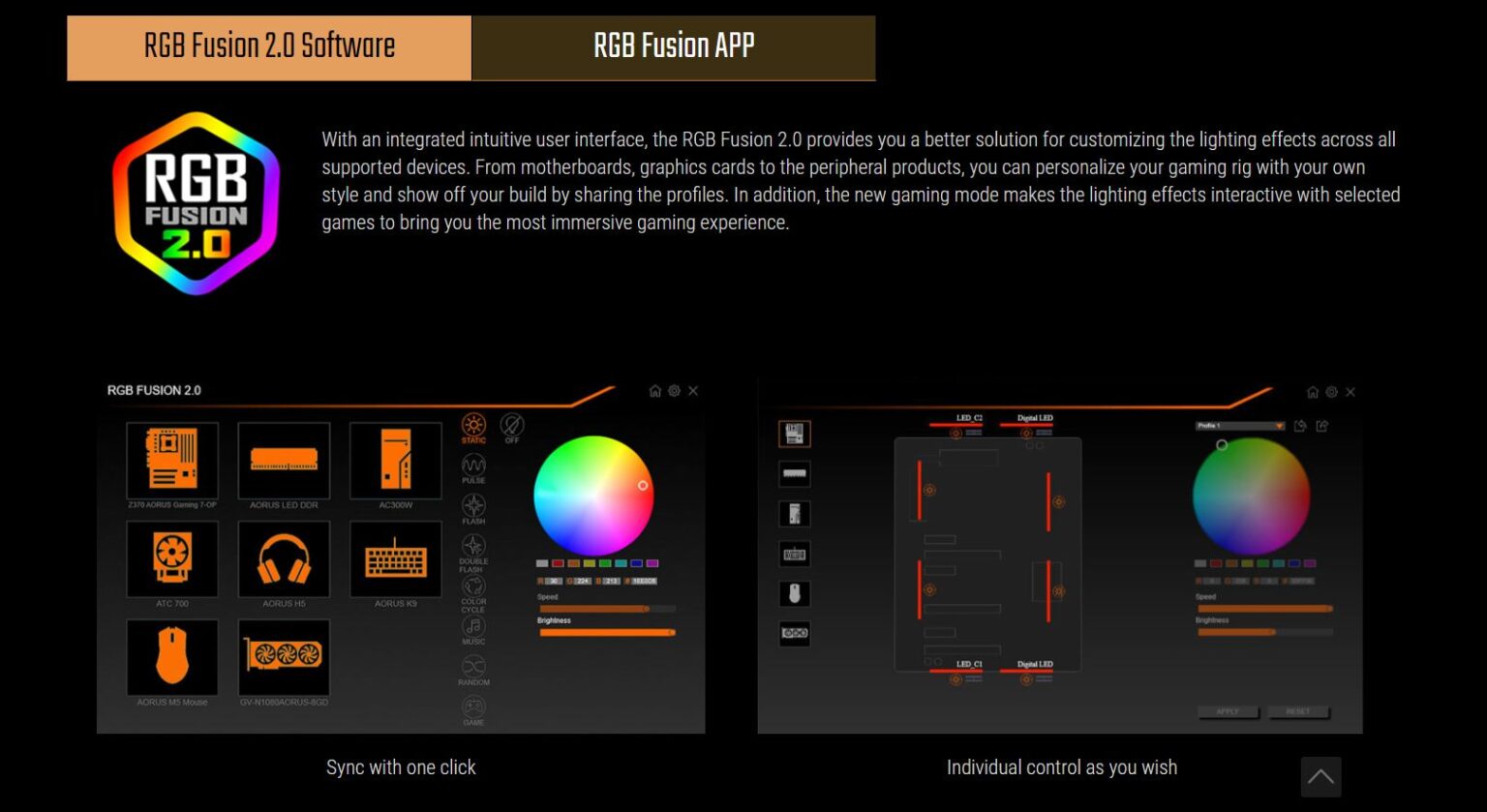Screen dimensions: 1487x812
Task: Click the export profile icon
Action: (1321, 425)
